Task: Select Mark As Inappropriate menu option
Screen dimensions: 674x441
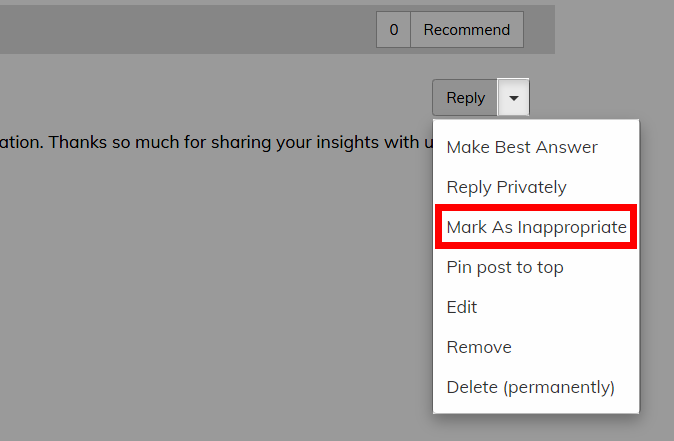Action: (536, 227)
